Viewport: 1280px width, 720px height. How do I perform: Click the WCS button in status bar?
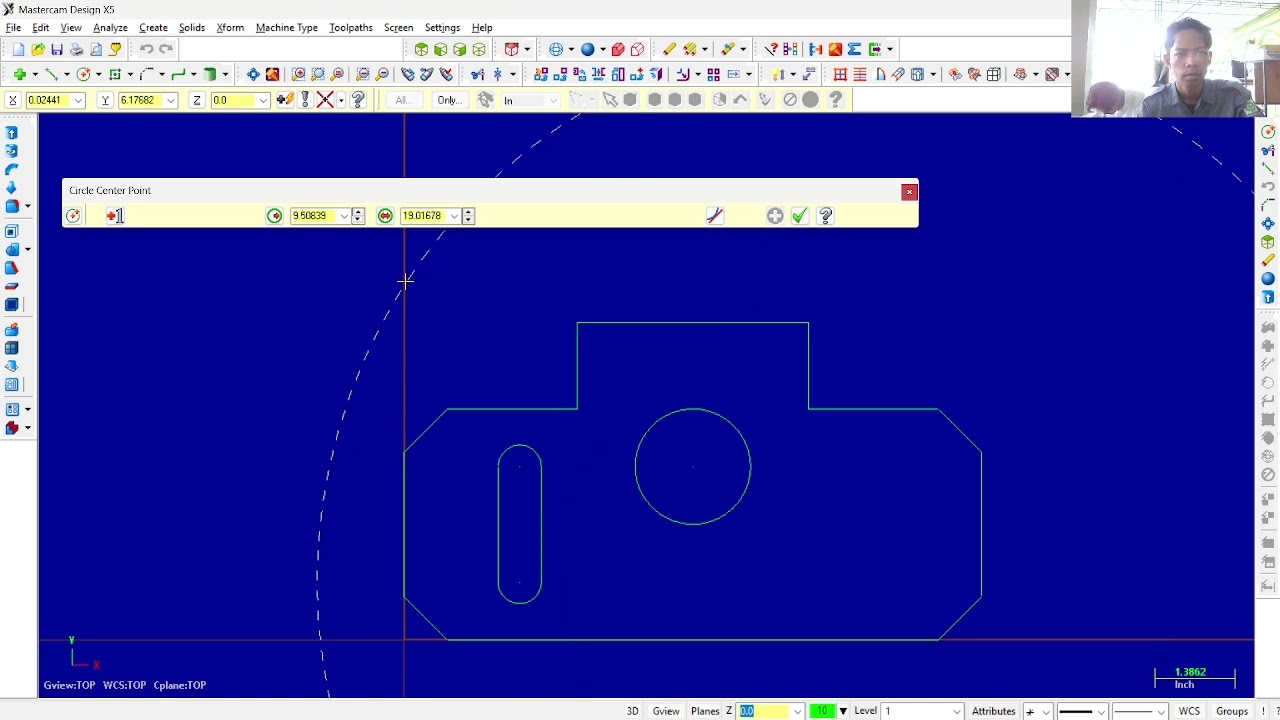coord(1189,711)
